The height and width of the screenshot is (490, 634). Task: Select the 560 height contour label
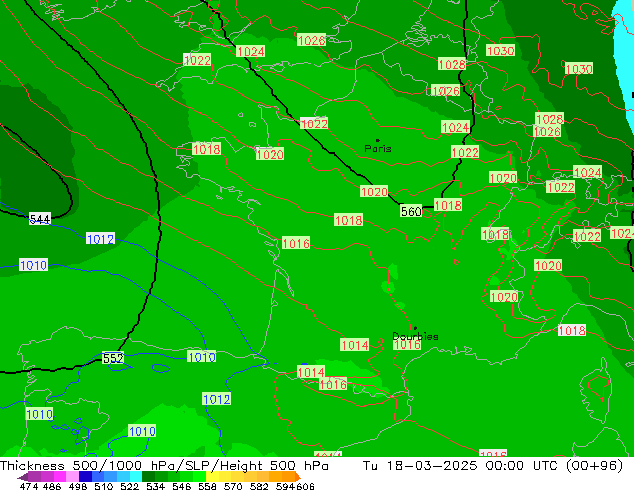coord(411,211)
